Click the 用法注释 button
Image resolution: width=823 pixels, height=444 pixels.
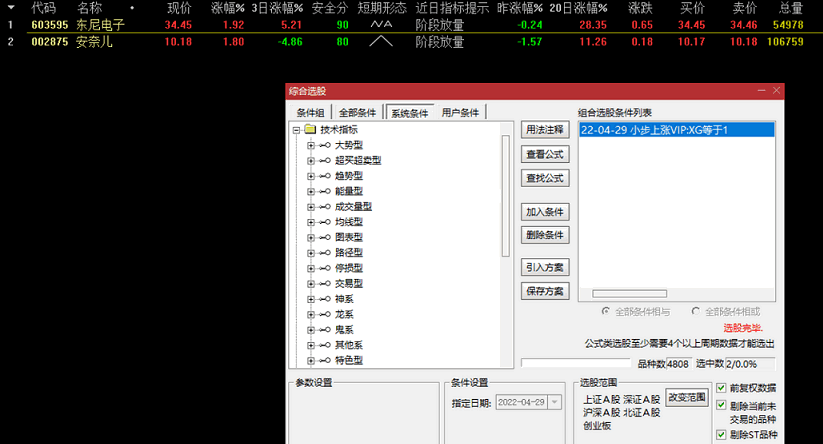545,130
